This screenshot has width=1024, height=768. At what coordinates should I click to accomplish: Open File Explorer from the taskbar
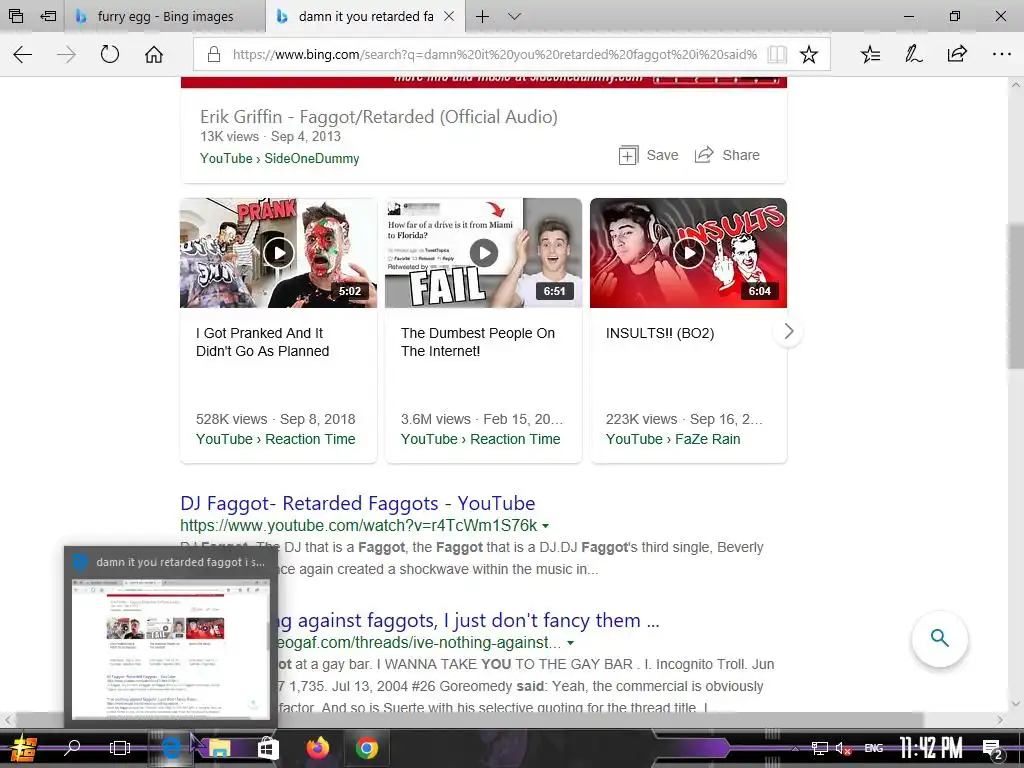(219, 748)
